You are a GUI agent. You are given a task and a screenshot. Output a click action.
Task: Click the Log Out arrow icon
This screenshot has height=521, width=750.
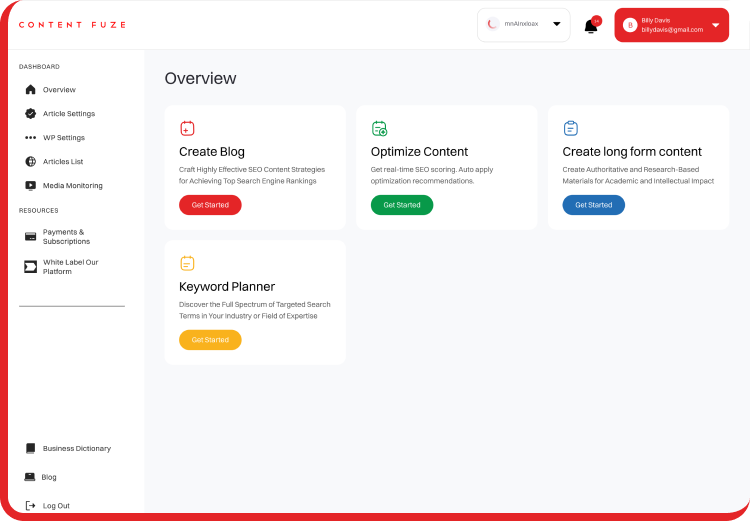coord(31,506)
